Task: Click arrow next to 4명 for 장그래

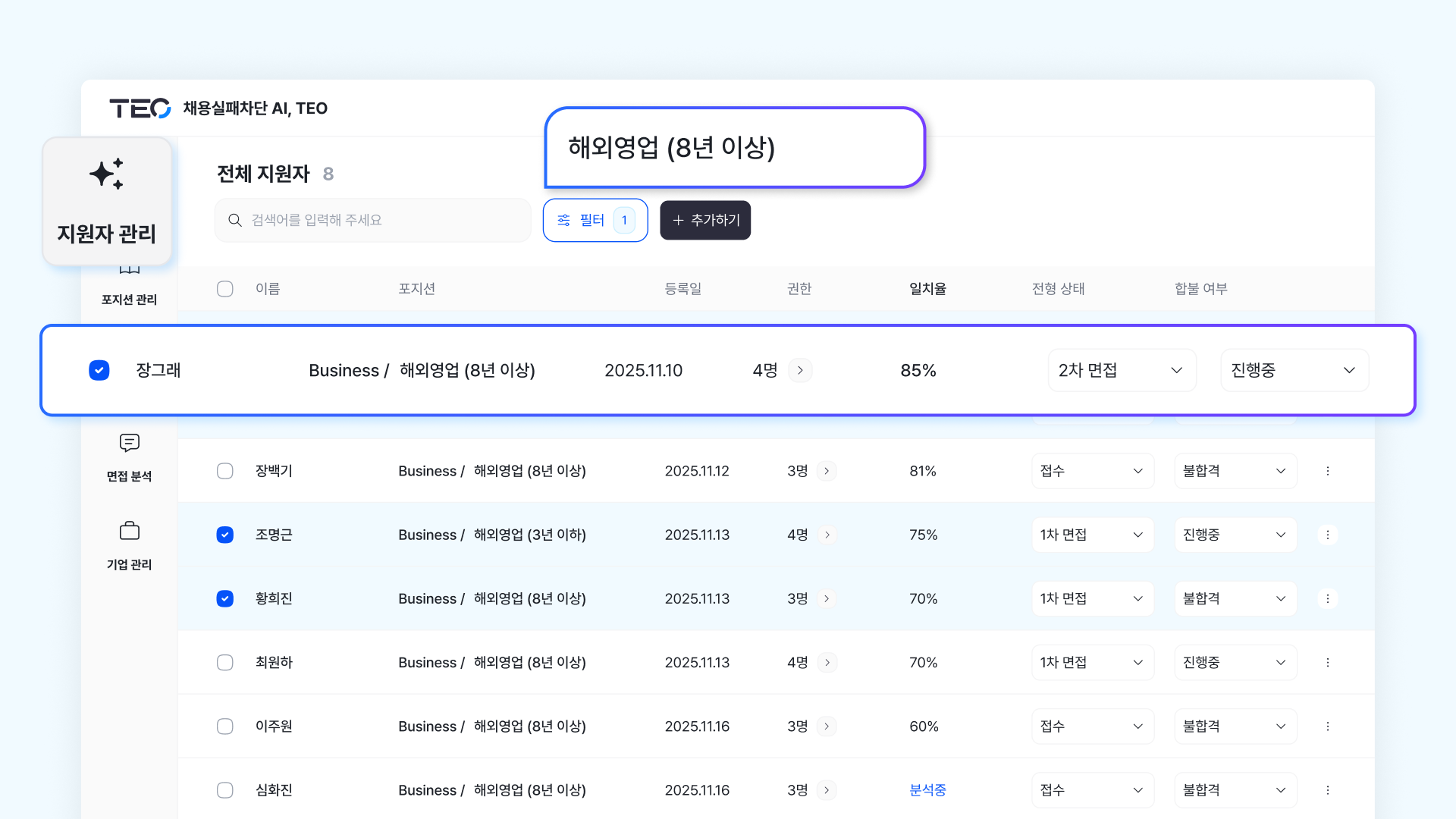Action: (800, 370)
